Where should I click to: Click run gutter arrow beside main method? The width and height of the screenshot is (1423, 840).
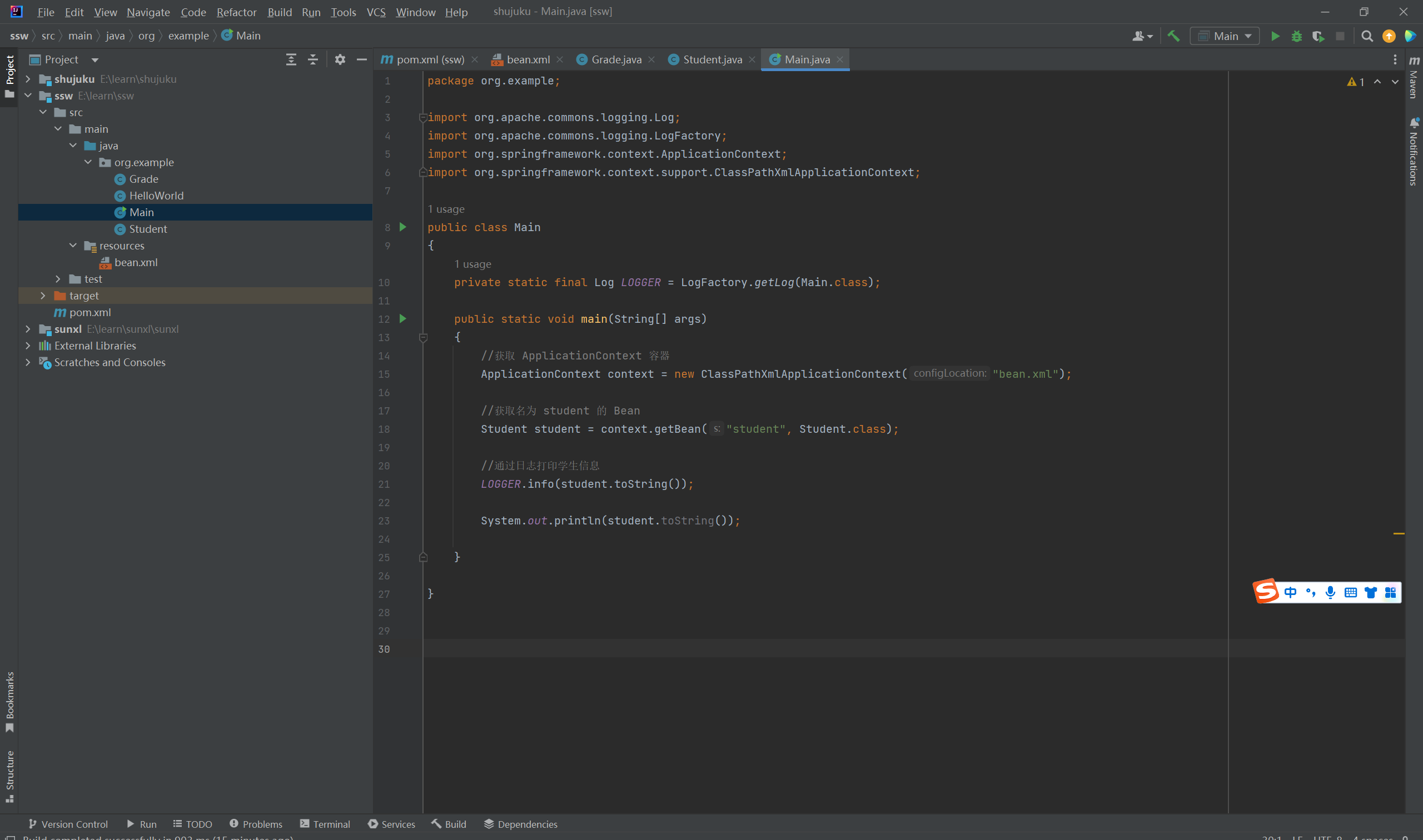(x=402, y=319)
